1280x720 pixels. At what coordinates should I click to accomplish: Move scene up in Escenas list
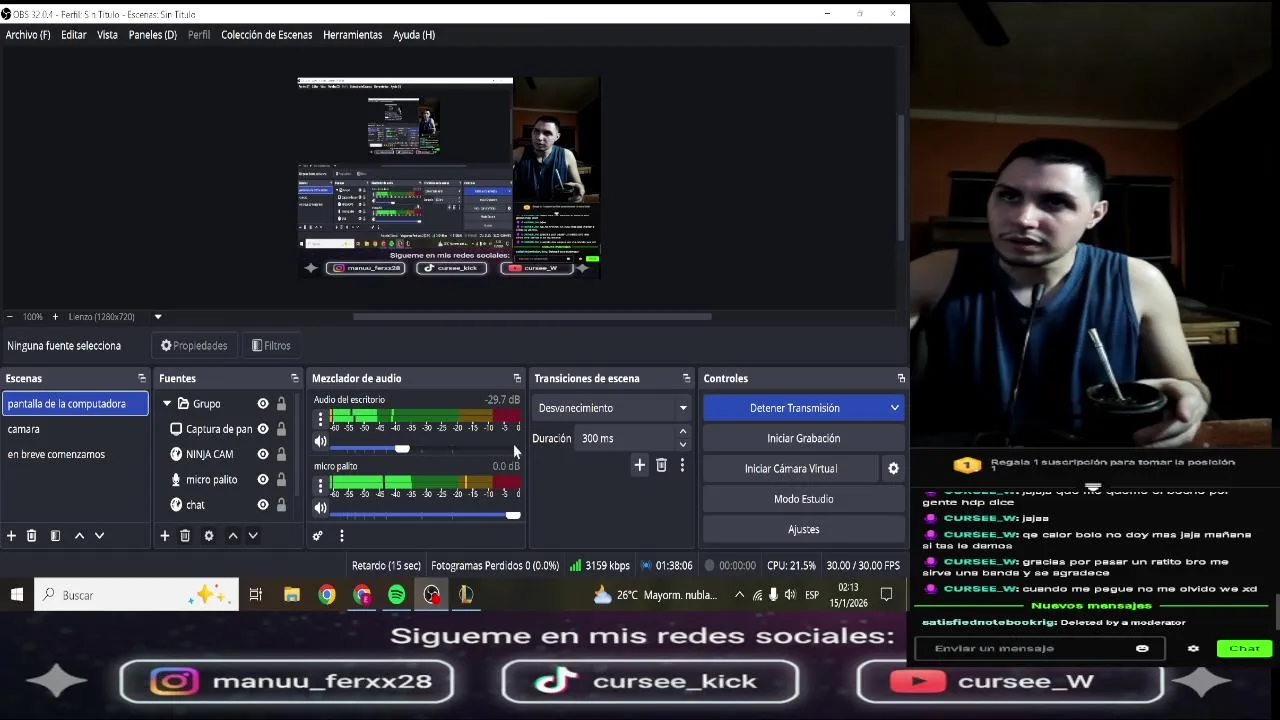click(x=79, y=536)
